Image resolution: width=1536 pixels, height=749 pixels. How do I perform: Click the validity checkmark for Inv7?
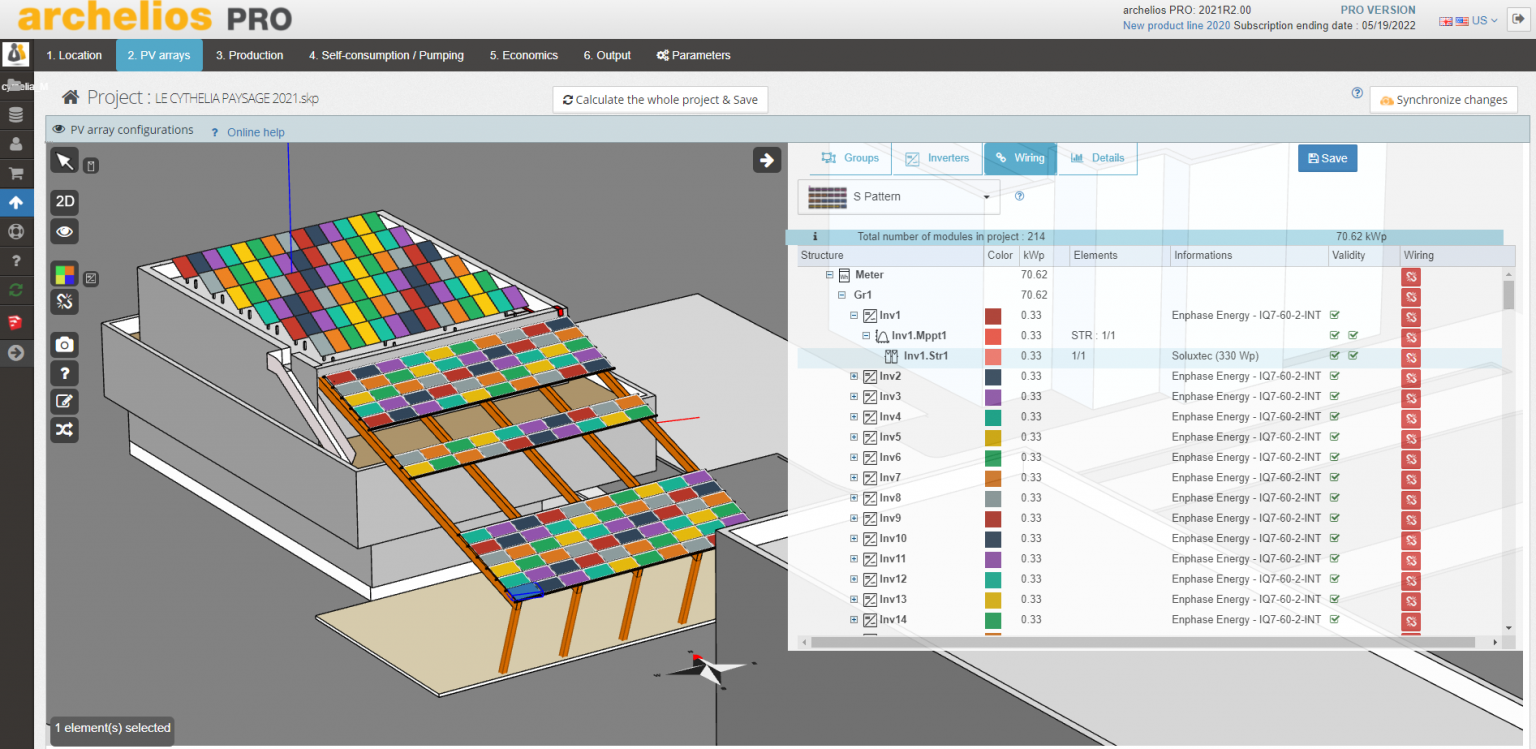[1334, 477]
